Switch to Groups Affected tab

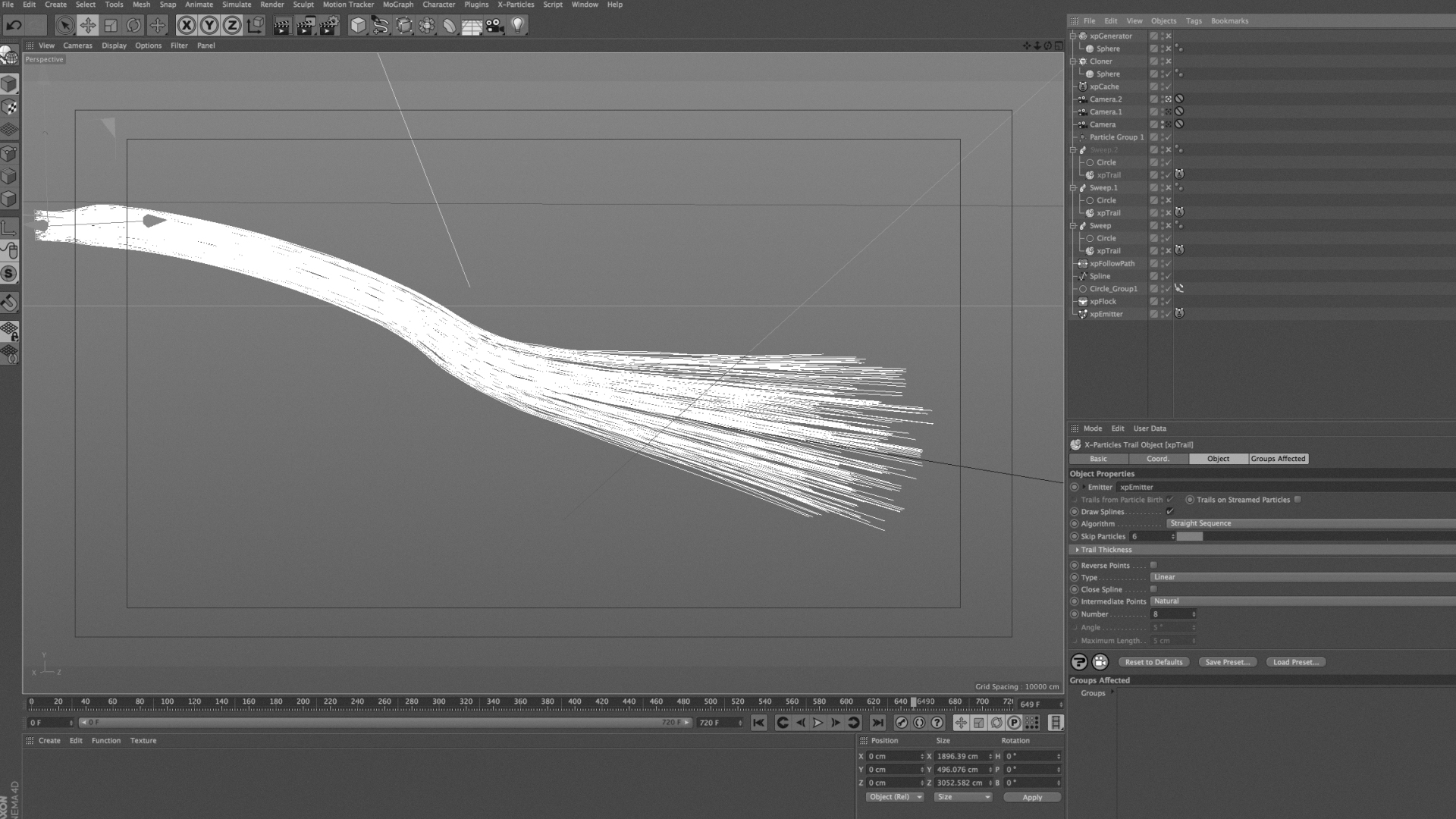(1279, 459)
